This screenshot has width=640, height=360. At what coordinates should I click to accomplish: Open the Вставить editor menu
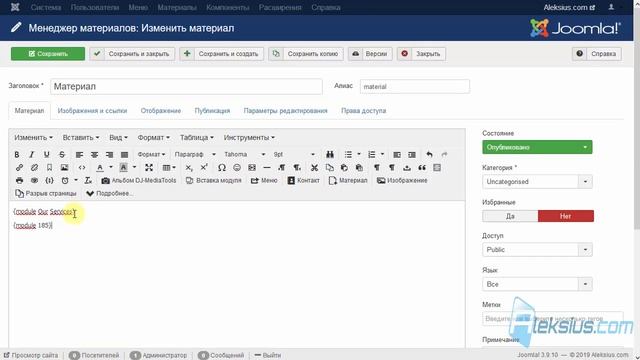coord(81,138)
